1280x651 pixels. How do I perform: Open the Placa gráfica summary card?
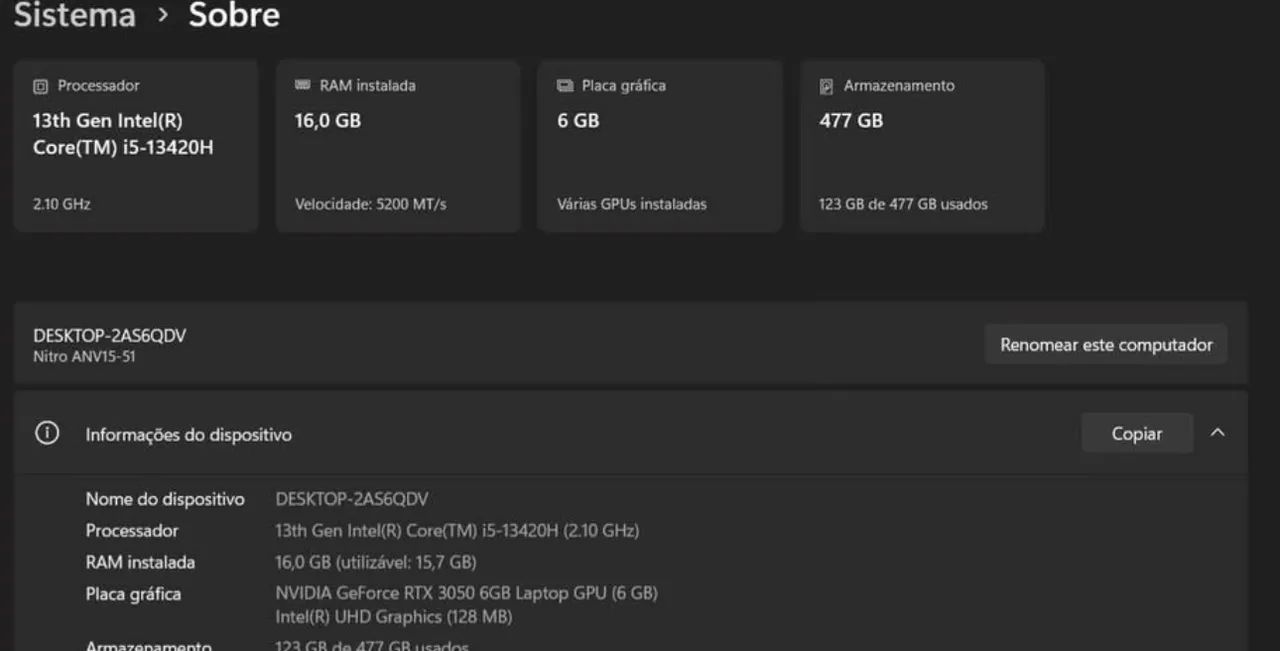(x=660, y=146)
